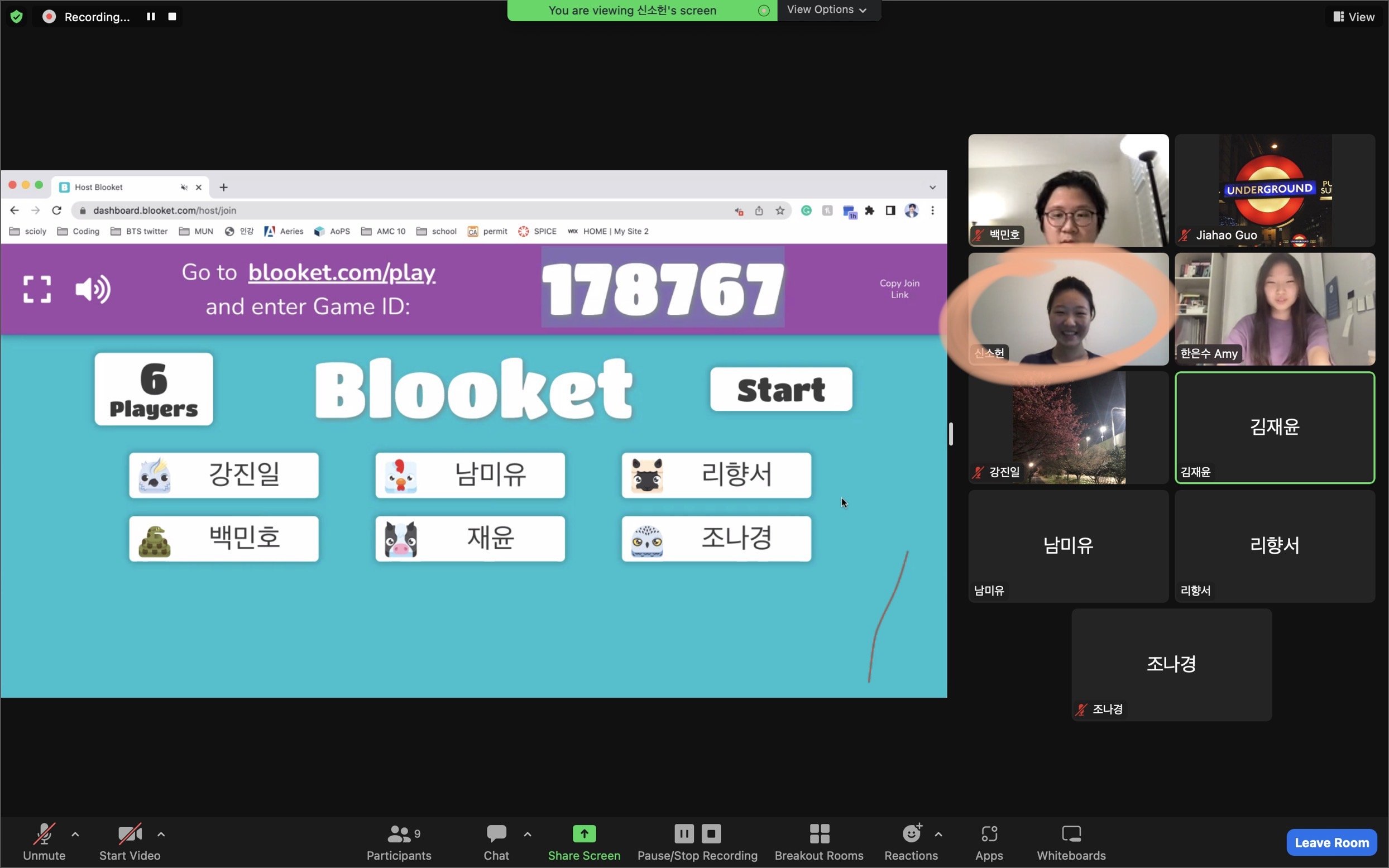Screen dimensions: 1389x868
Task: Click the Start button in Blooket
Action: click(781, 389)
